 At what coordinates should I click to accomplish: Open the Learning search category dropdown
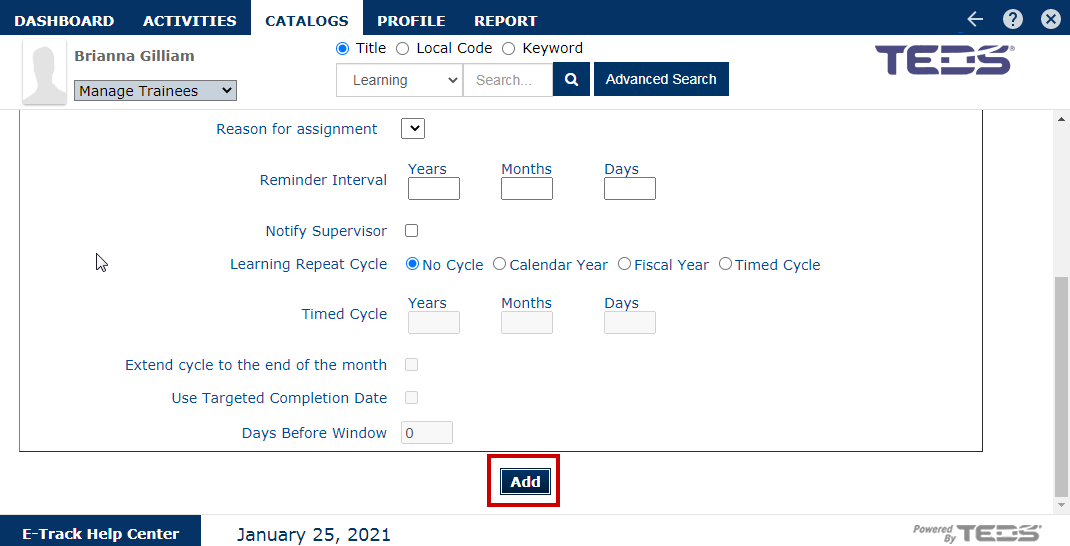399,80
